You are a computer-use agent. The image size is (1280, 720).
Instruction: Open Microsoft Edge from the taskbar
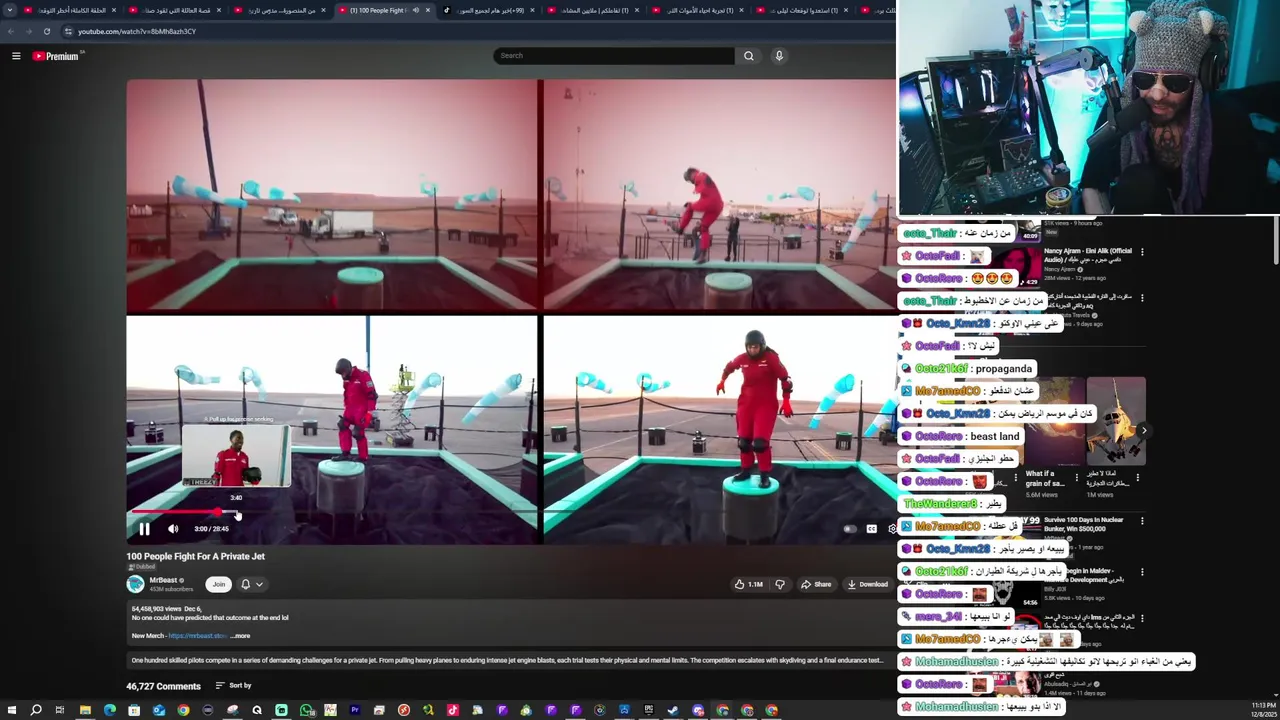110,710
